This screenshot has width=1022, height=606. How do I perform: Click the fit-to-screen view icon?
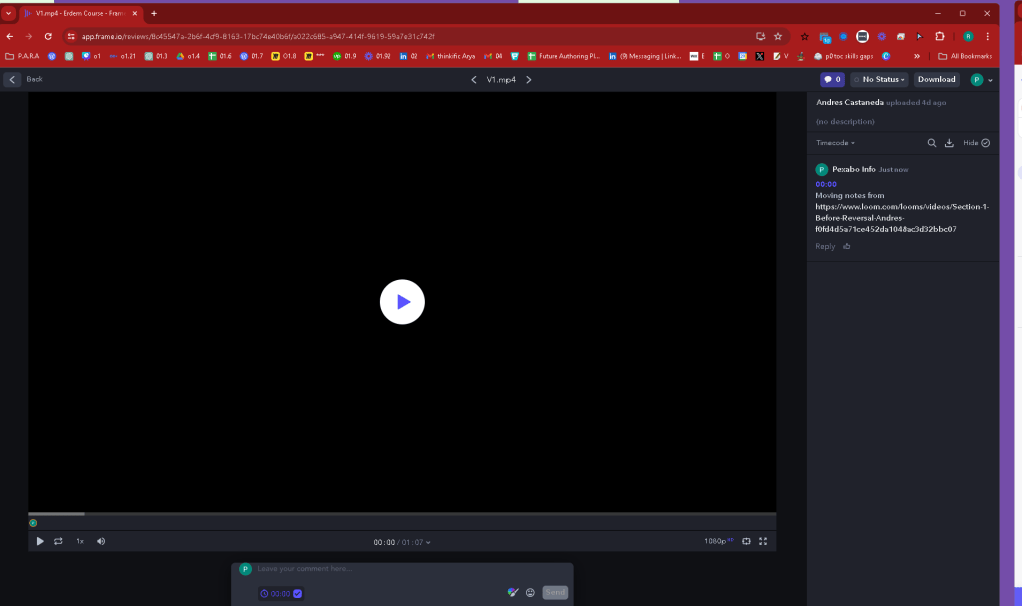746,541
